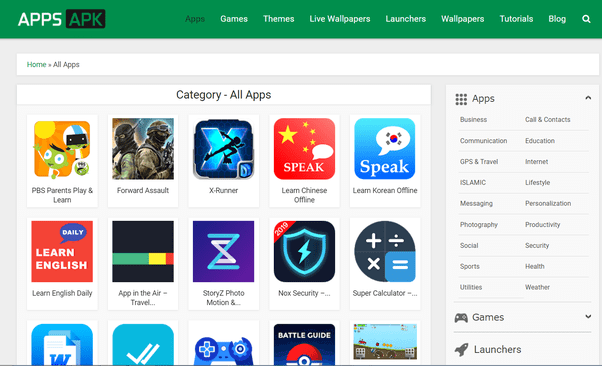The height and width of the screenshot is (366, 602).
Task: Open the hill racing game thumbnail
Action: (x=385, y=341)
